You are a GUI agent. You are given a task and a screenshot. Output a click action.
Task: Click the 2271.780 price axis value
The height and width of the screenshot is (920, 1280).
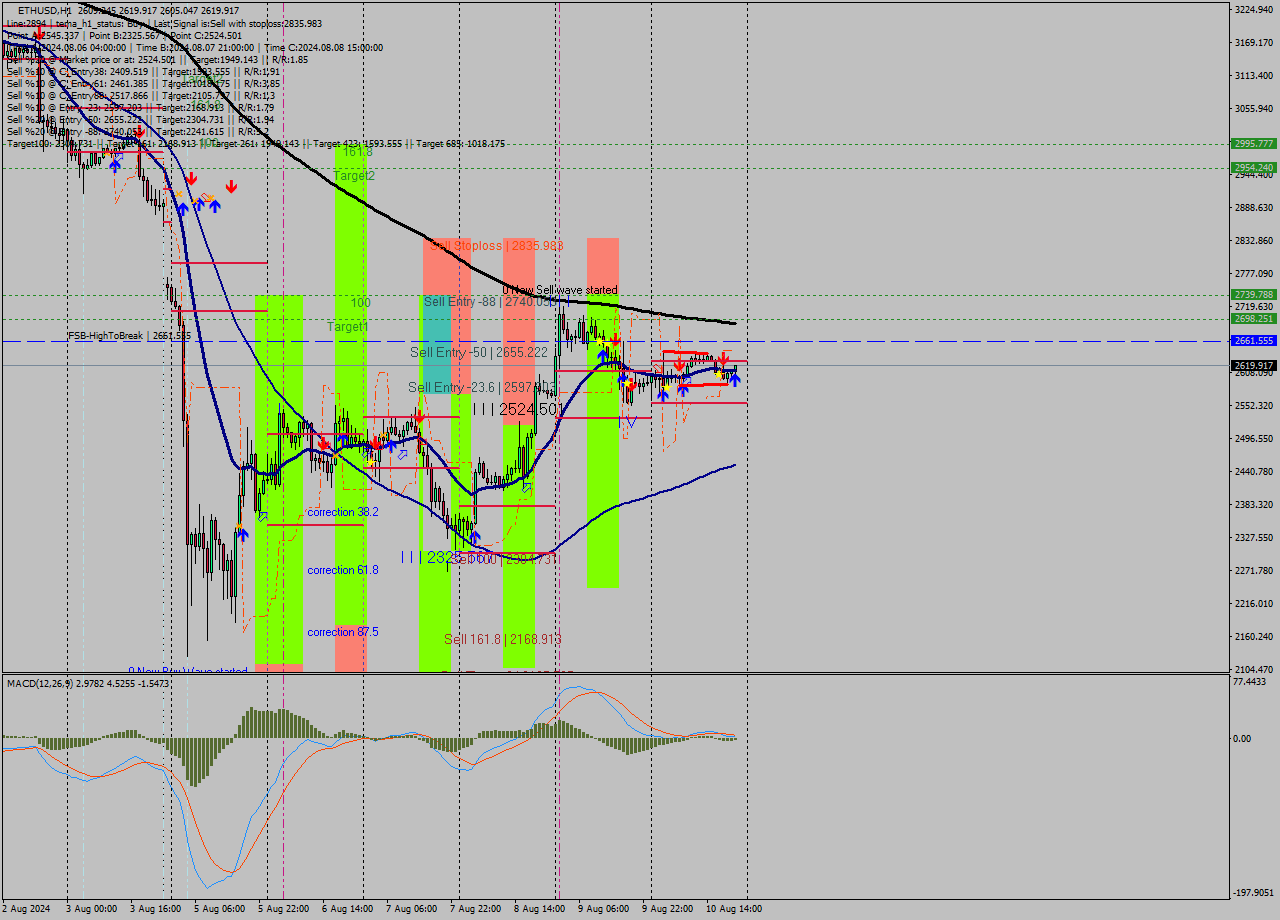[1254, 570]
